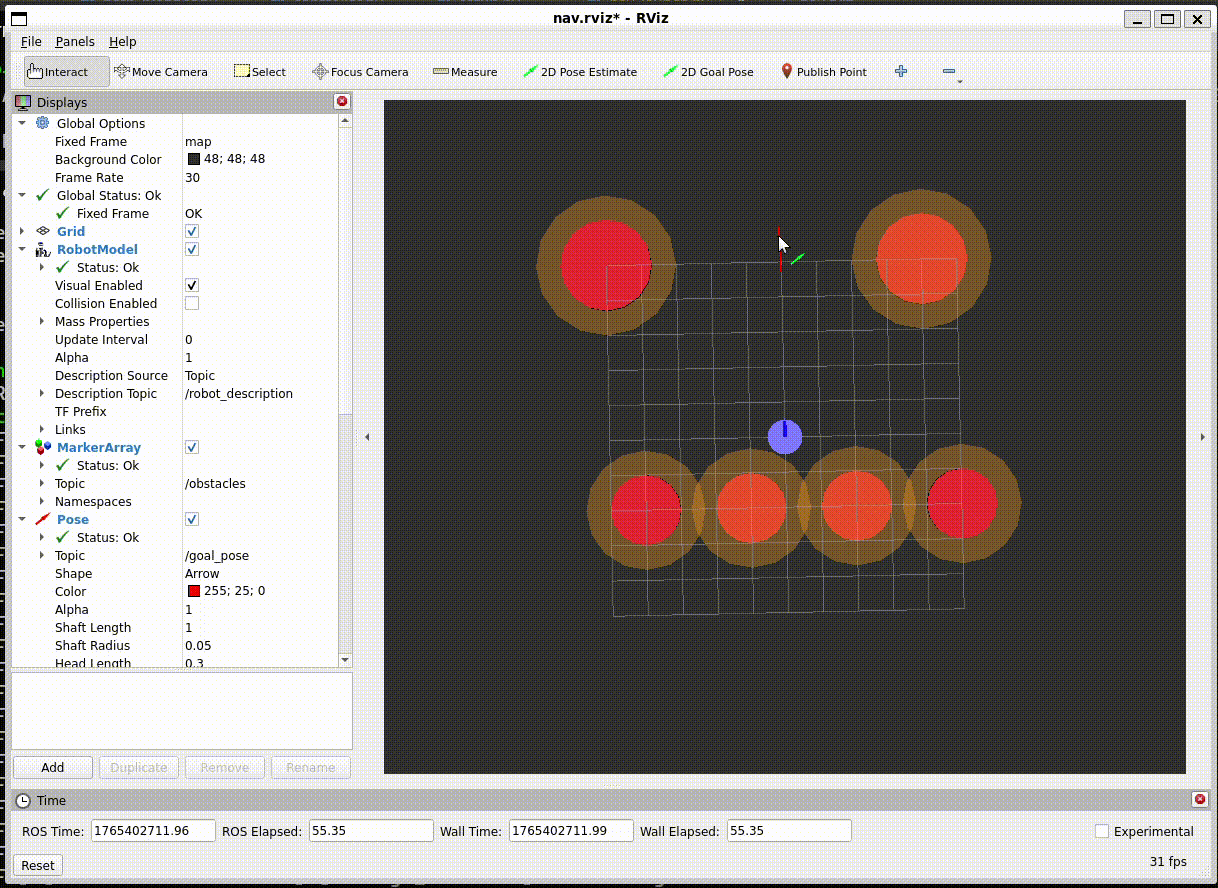Add a new tool with the plus icon
The height and width of the screenshot is (888, 1218).
(900, 71)
